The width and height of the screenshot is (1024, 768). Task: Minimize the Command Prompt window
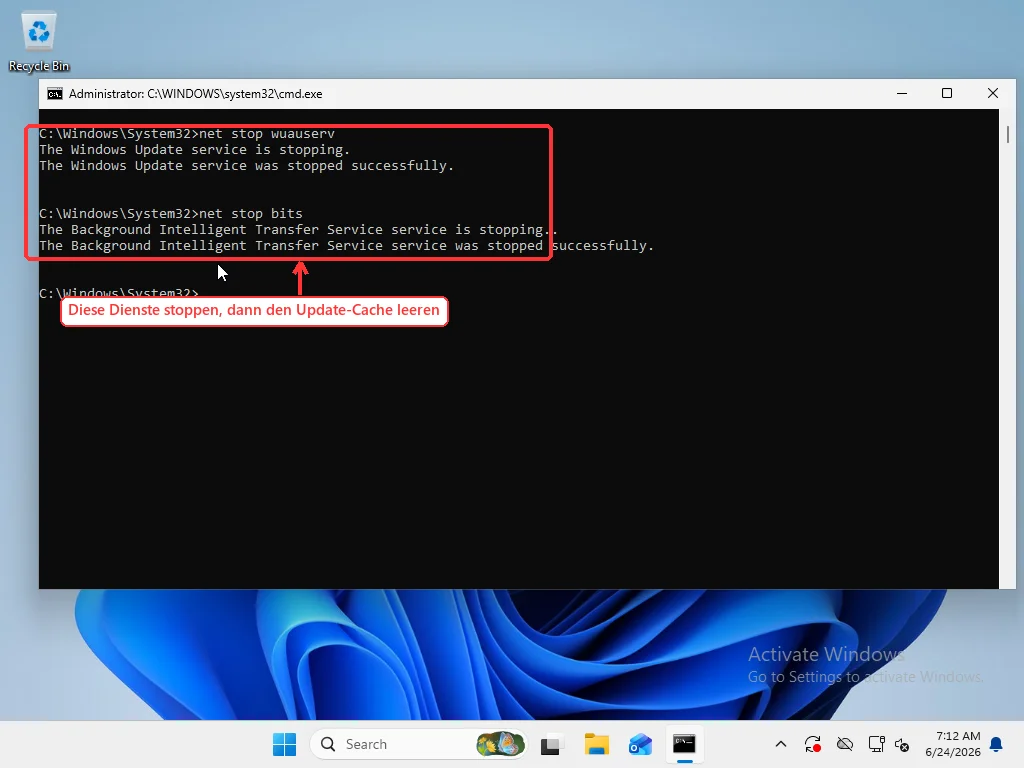[902, 93]
